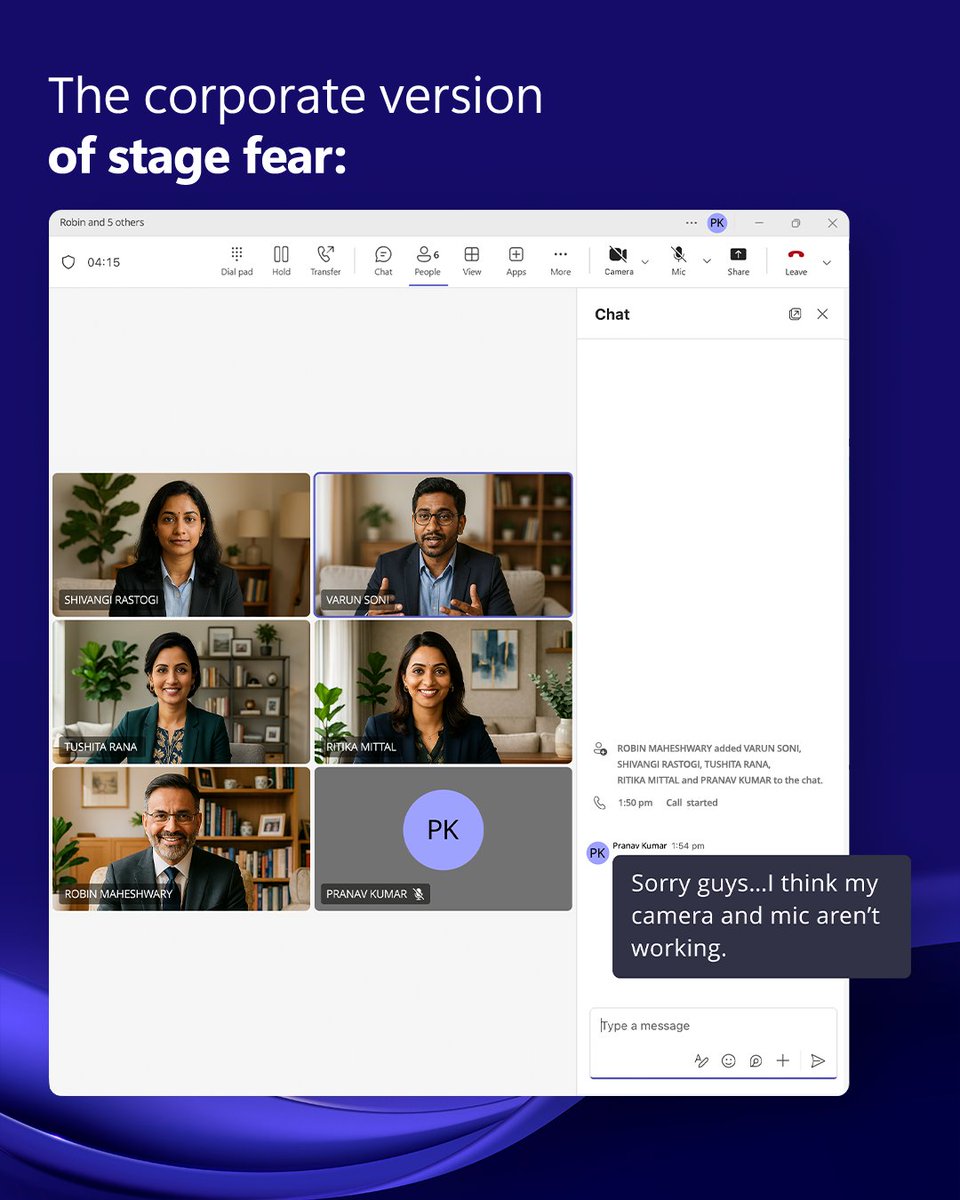Select Ritika Mittal's video tile
The width and height of the screenshot is (960, 1200).
[443, 692]
